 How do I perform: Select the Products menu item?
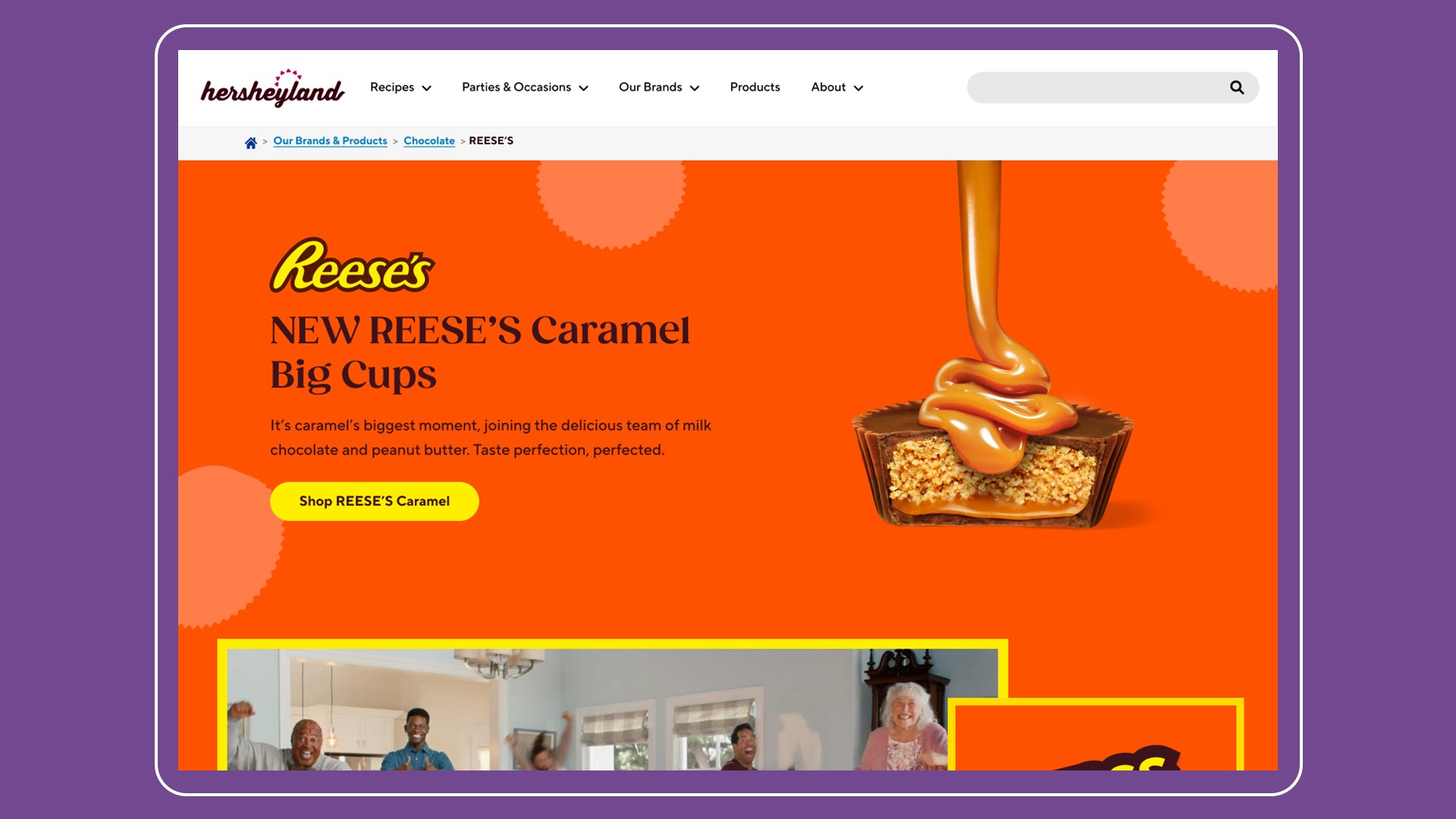[x=755, y=87]
